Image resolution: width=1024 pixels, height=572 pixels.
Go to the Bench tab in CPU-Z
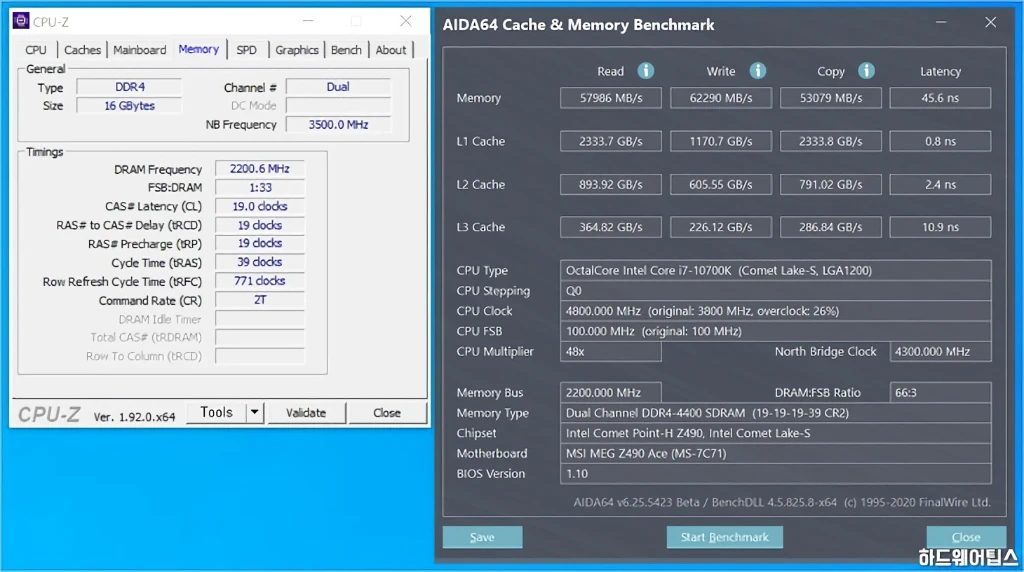(x=346, y=50)
